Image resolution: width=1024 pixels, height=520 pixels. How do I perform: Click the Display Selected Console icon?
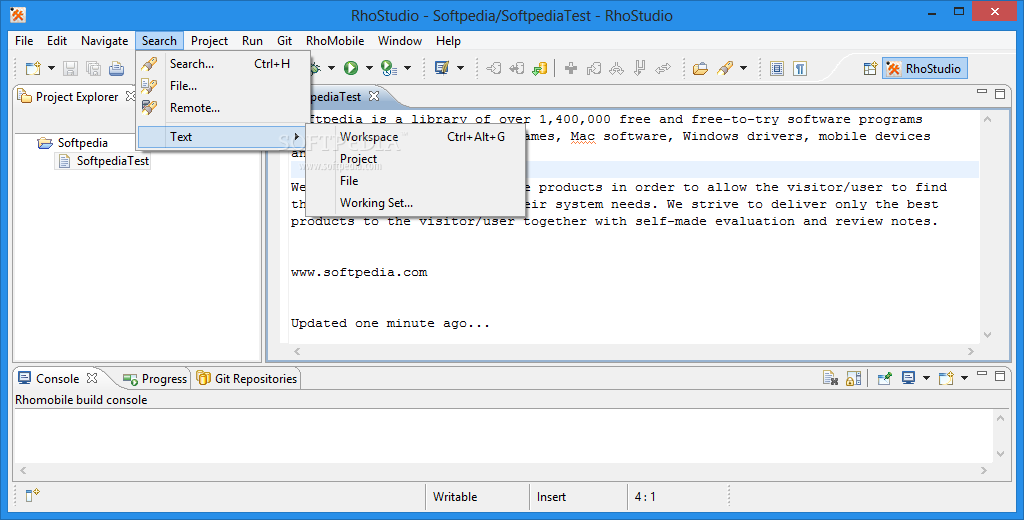tap(908, 378)
